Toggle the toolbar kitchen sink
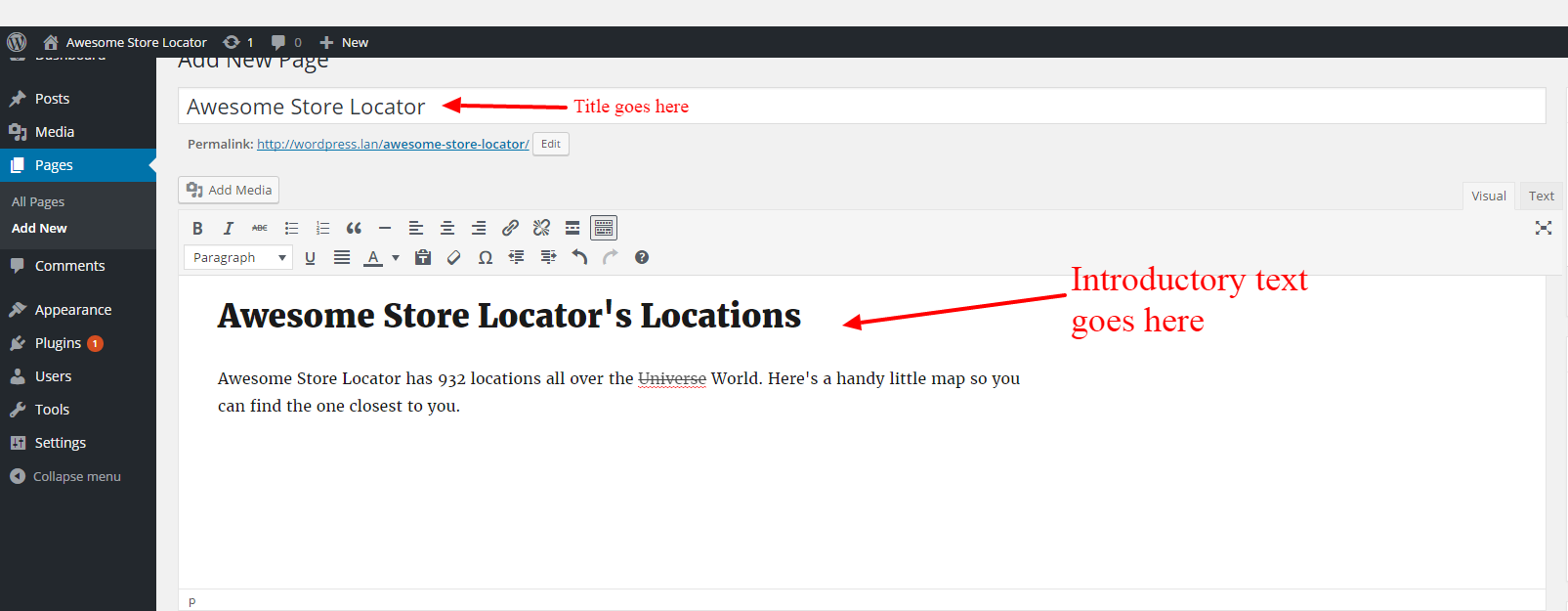This screenshot has height=611, width=1568. pyautogui.click(x=604, y=228)
